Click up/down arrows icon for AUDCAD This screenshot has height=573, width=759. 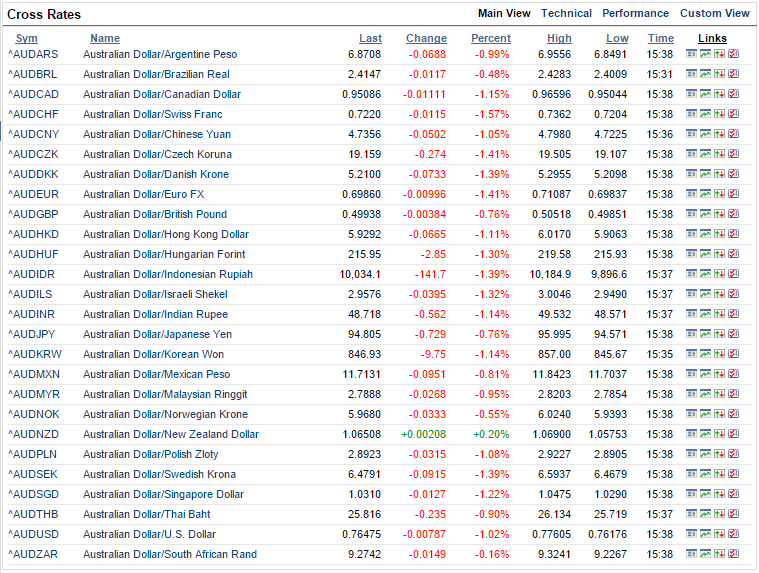tap(719, 94)
